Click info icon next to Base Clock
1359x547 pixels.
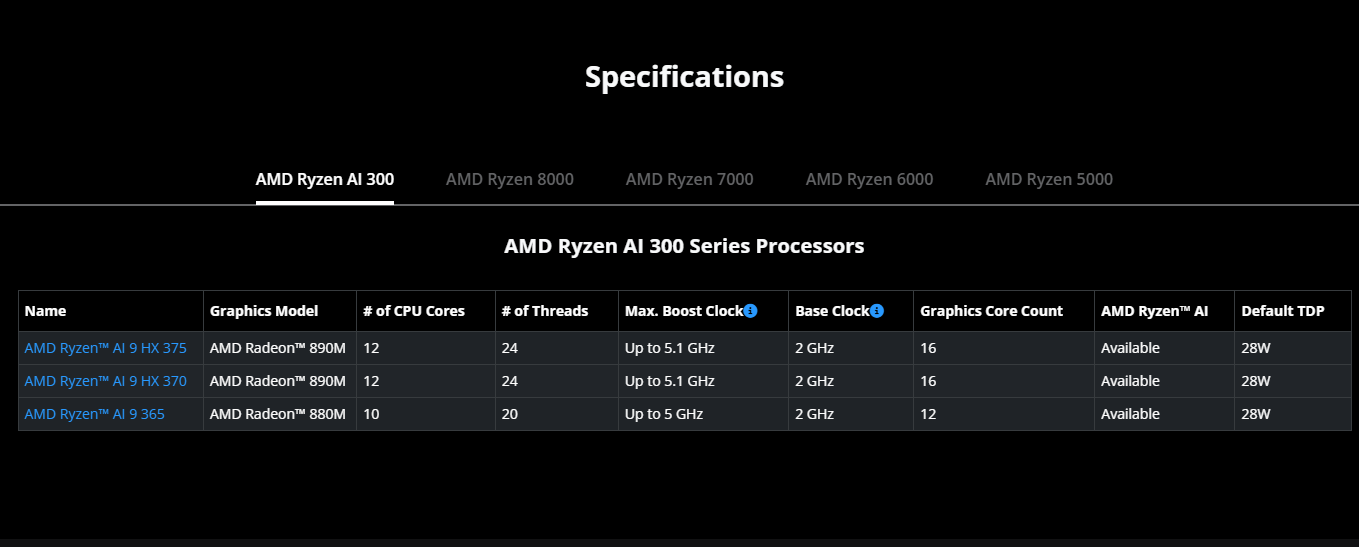[x=877, y=311]
